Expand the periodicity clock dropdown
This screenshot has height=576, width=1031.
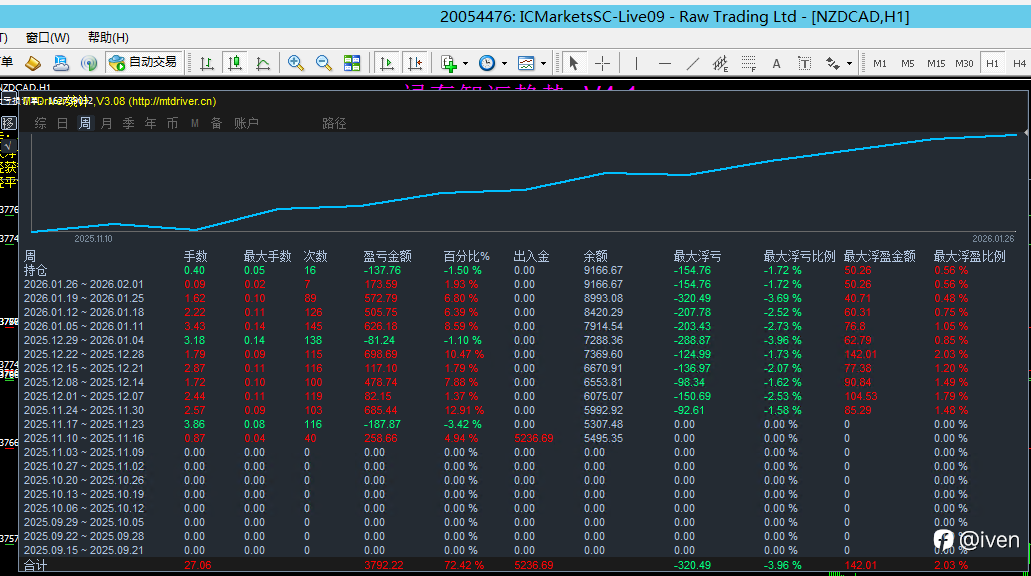pos(503,63)
